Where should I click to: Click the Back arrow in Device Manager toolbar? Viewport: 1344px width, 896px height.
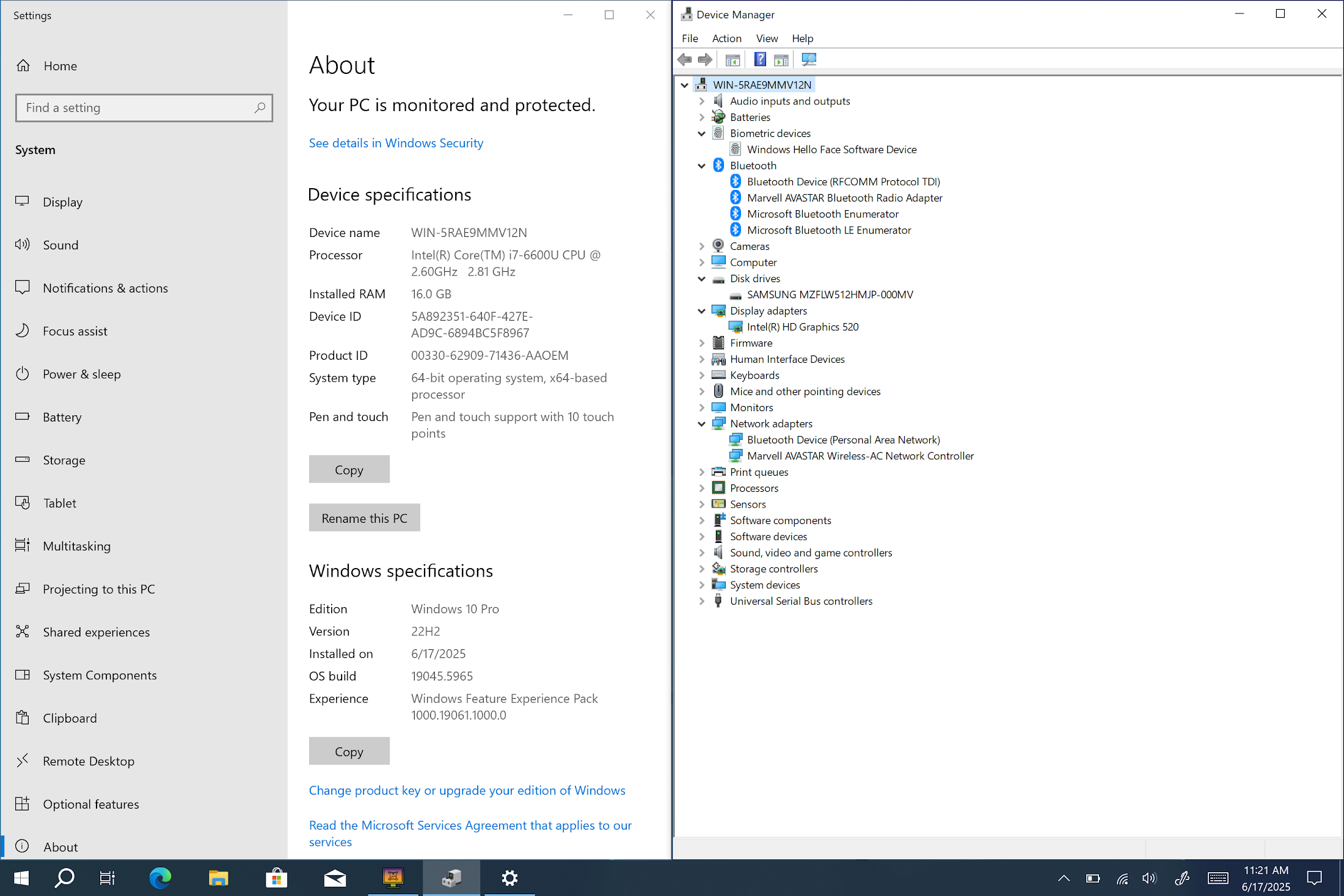pyautogui.click(x=685, y=59)
